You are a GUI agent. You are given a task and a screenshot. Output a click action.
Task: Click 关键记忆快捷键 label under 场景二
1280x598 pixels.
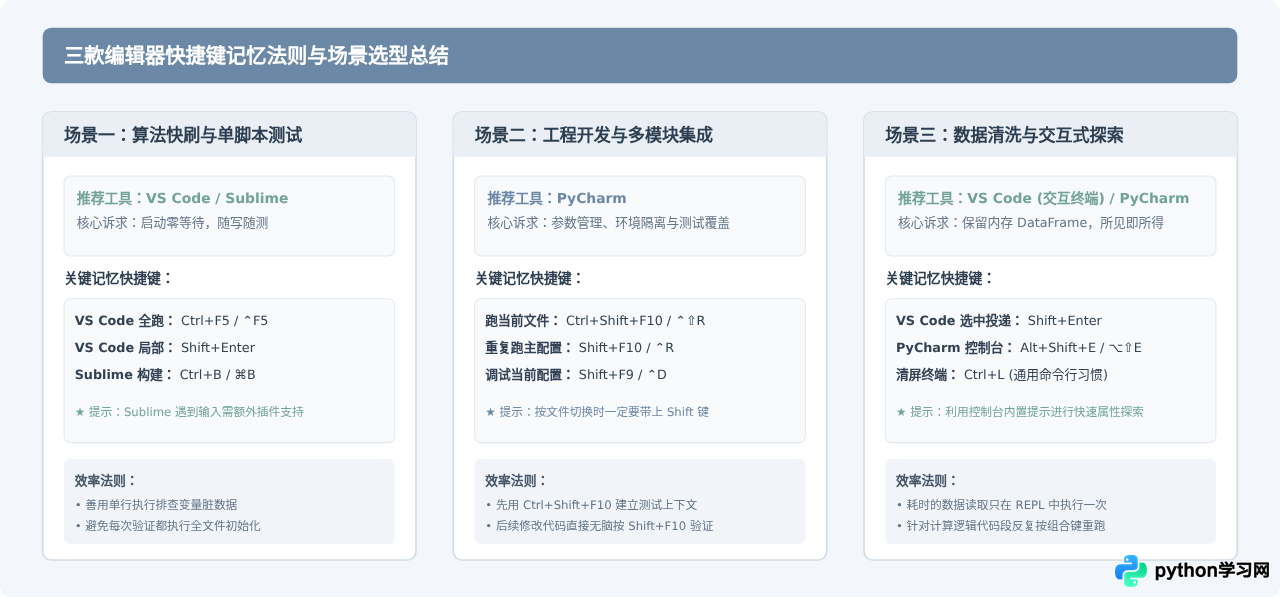pyautogui.click(x=530, y=279)
